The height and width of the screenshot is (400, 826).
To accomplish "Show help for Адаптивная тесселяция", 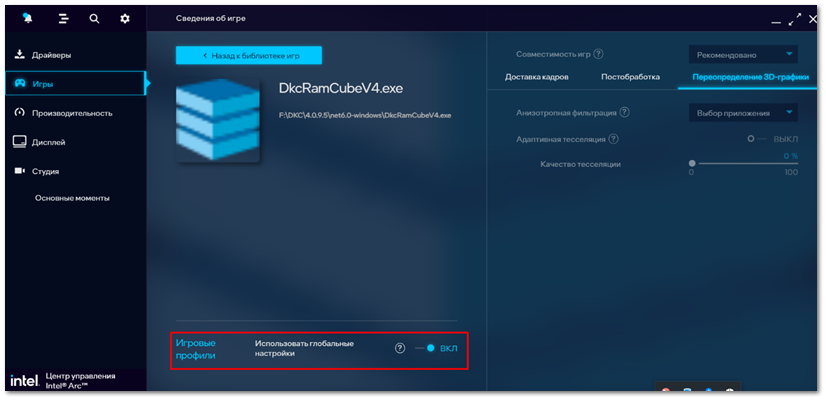I will (613, 139).
